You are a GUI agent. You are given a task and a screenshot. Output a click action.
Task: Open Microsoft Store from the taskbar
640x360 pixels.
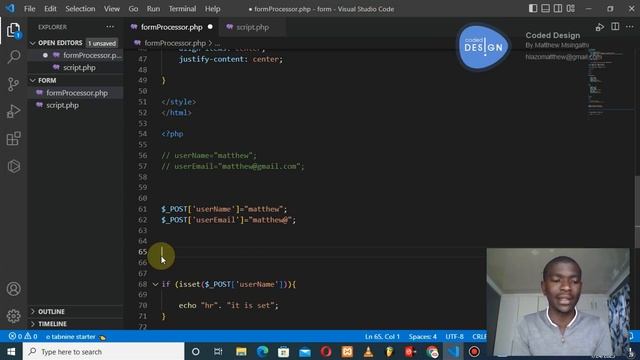283,351
